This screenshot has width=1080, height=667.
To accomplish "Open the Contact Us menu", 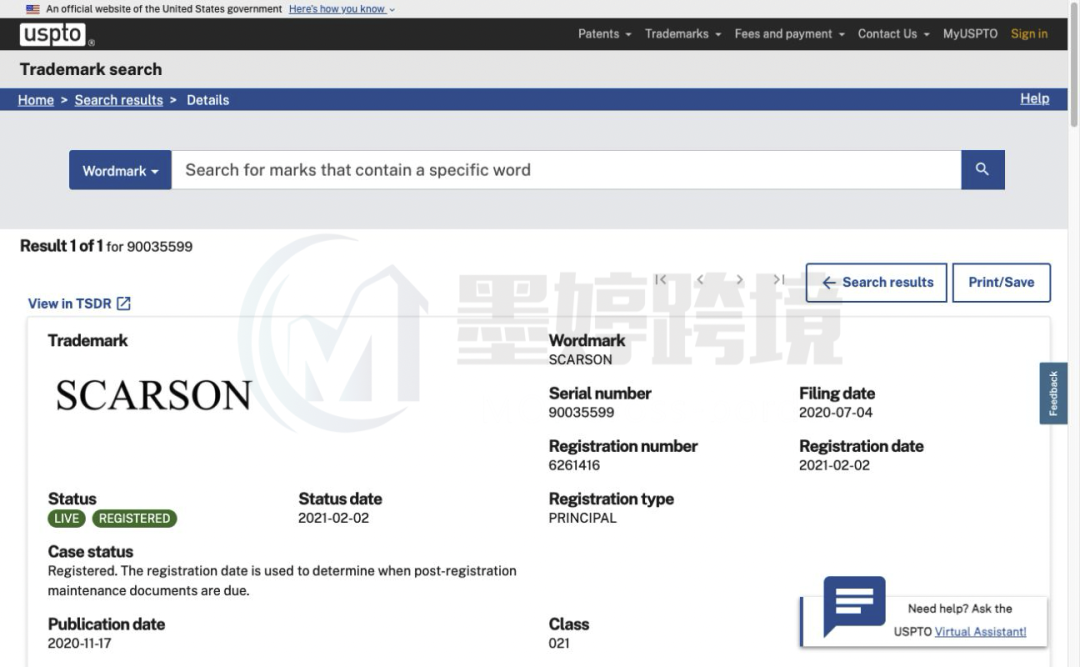I will (x=893, y=34).
